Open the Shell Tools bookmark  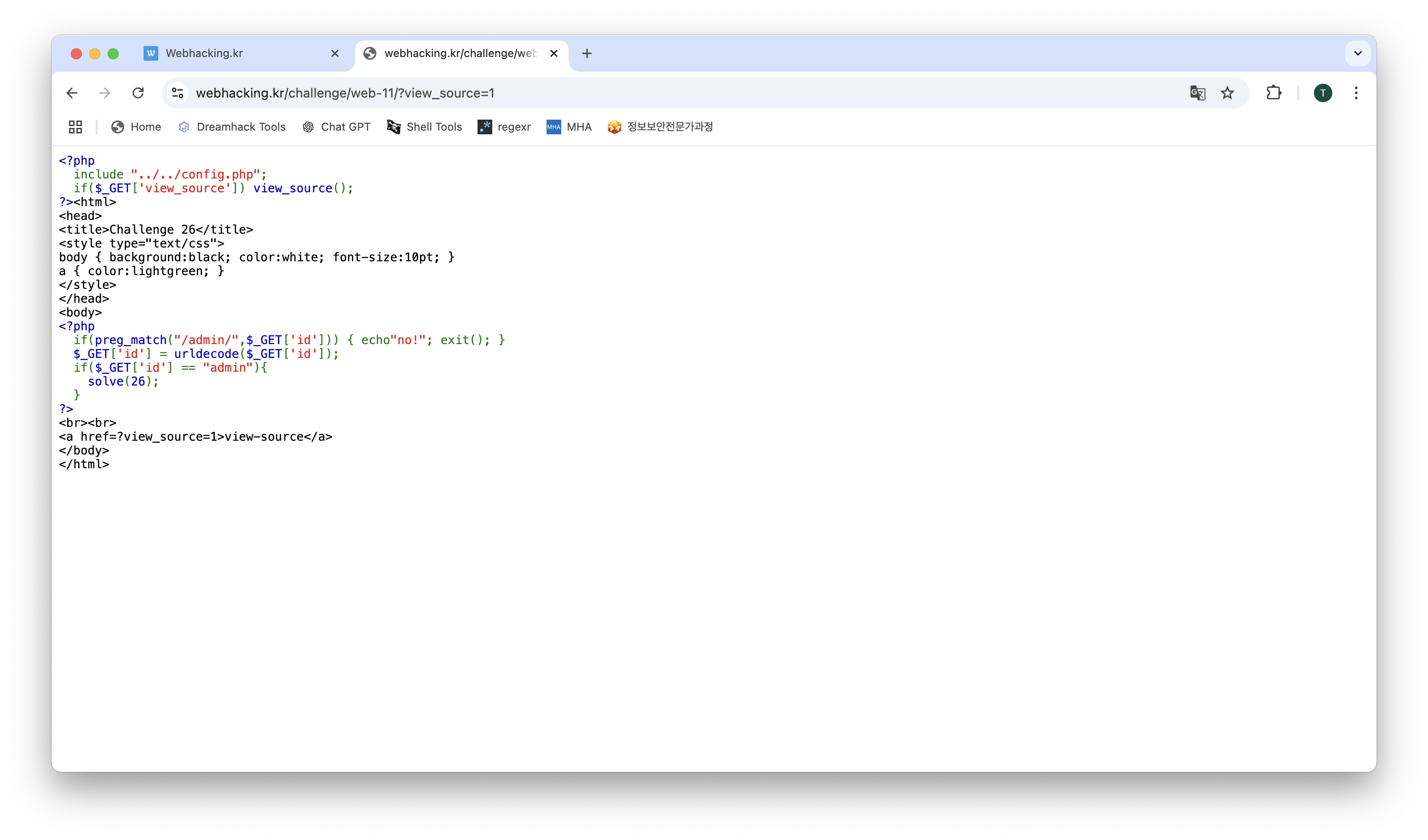click(x=425, y=127)
